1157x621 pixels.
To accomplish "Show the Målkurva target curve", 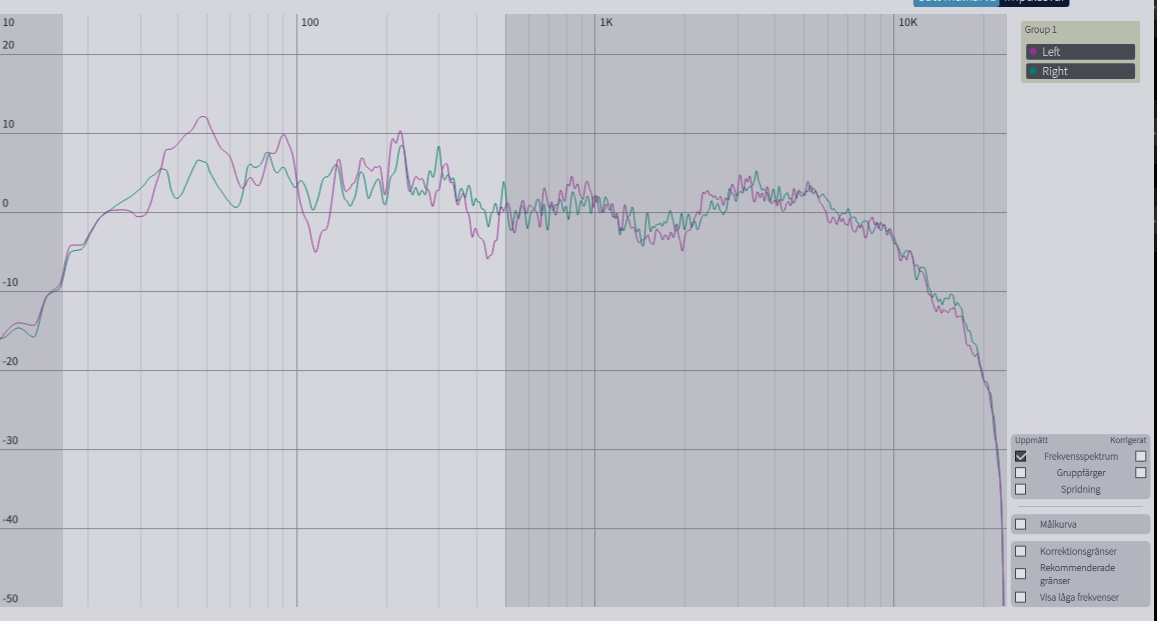I will point(1020,524).
